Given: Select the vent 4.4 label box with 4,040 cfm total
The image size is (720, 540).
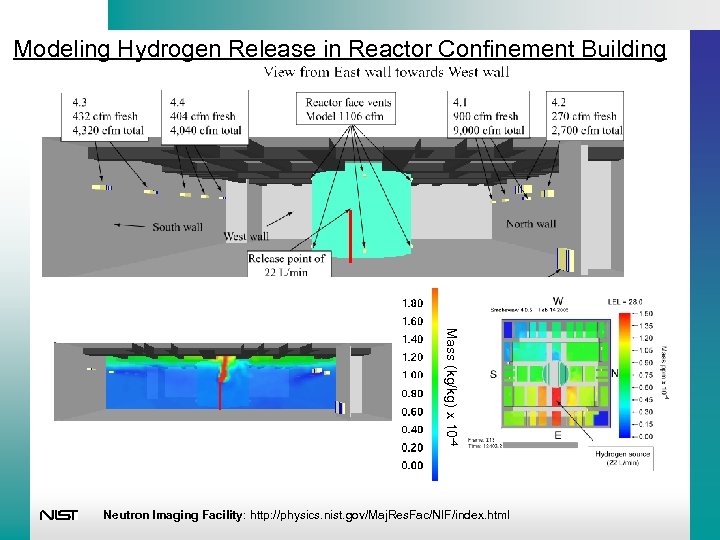Looking at the screenshot, I should pyautogui.click(x=205, y=116).
